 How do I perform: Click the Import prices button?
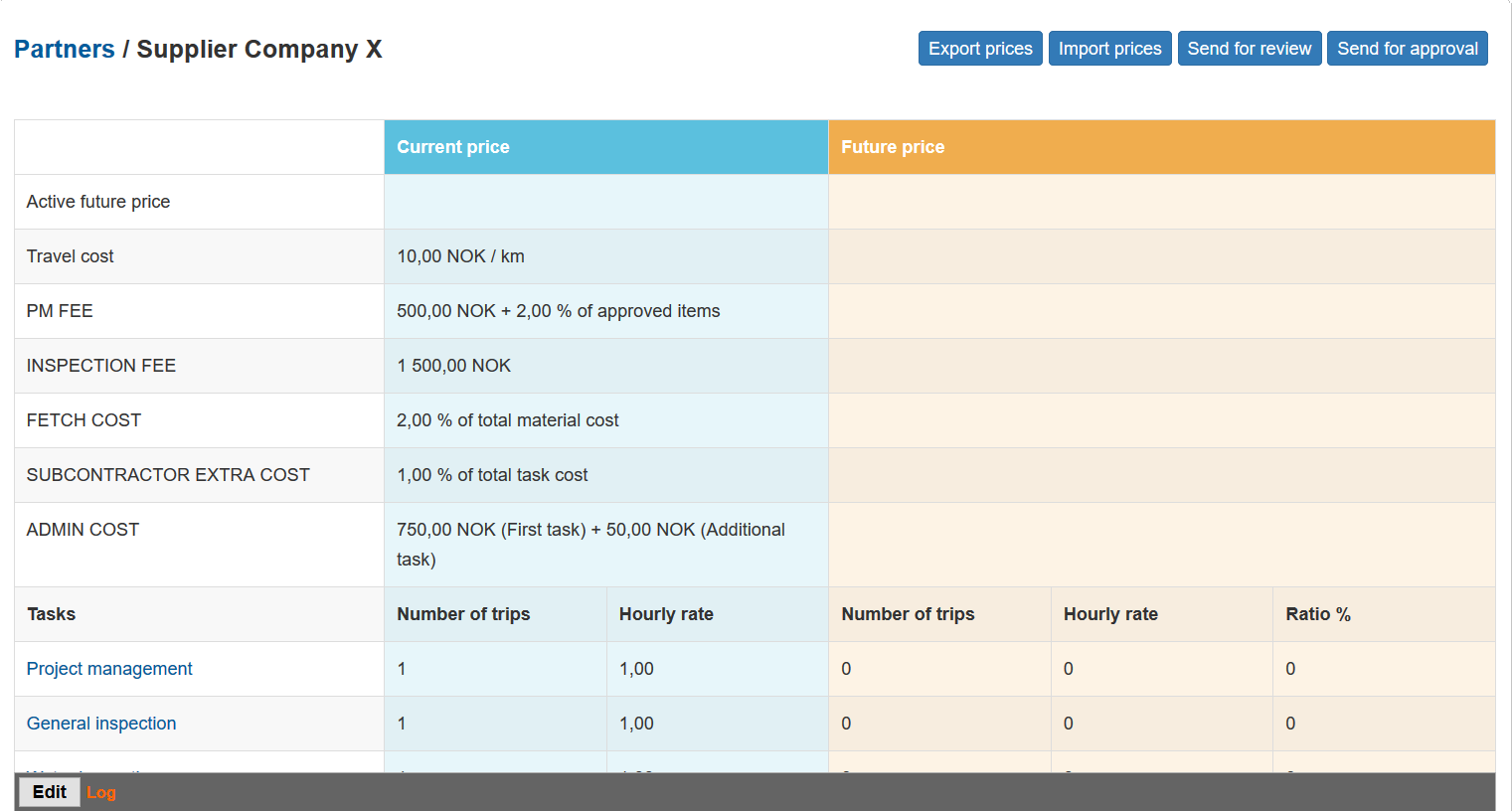tap(1109, 49)
